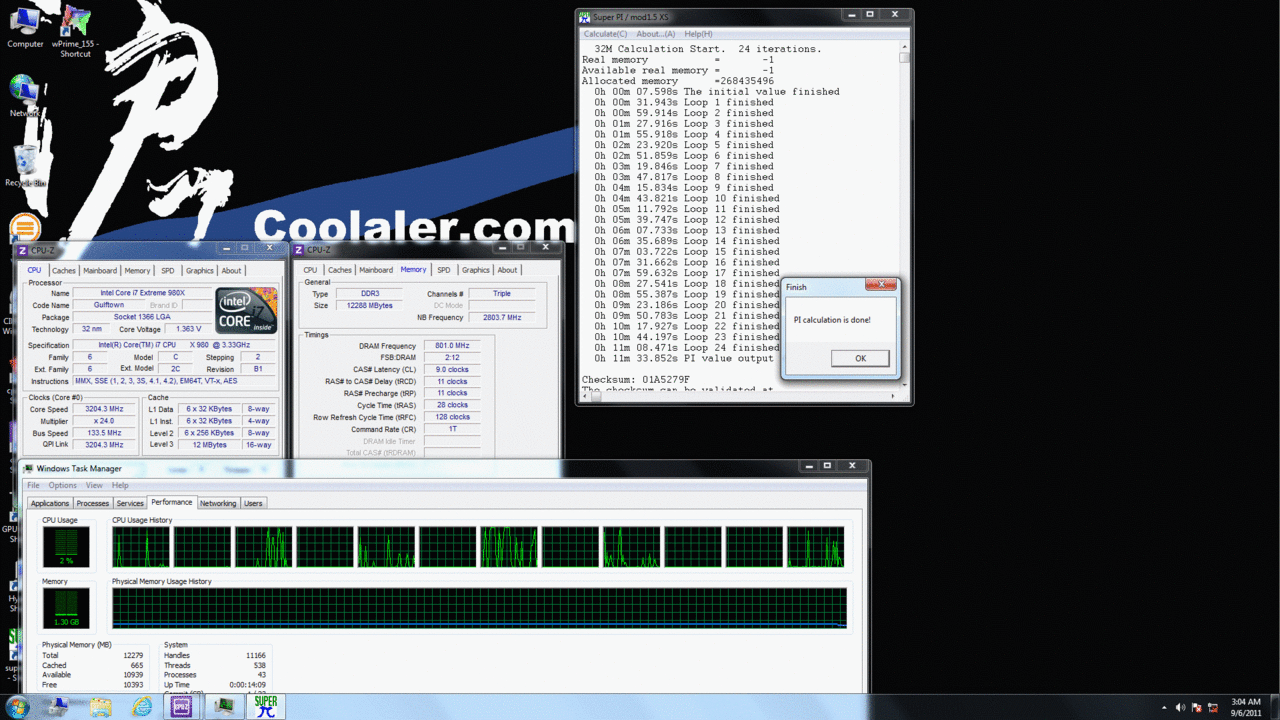
Task: Select the Graphics tab in right CPU-Z window
Action: coord(476,270)
